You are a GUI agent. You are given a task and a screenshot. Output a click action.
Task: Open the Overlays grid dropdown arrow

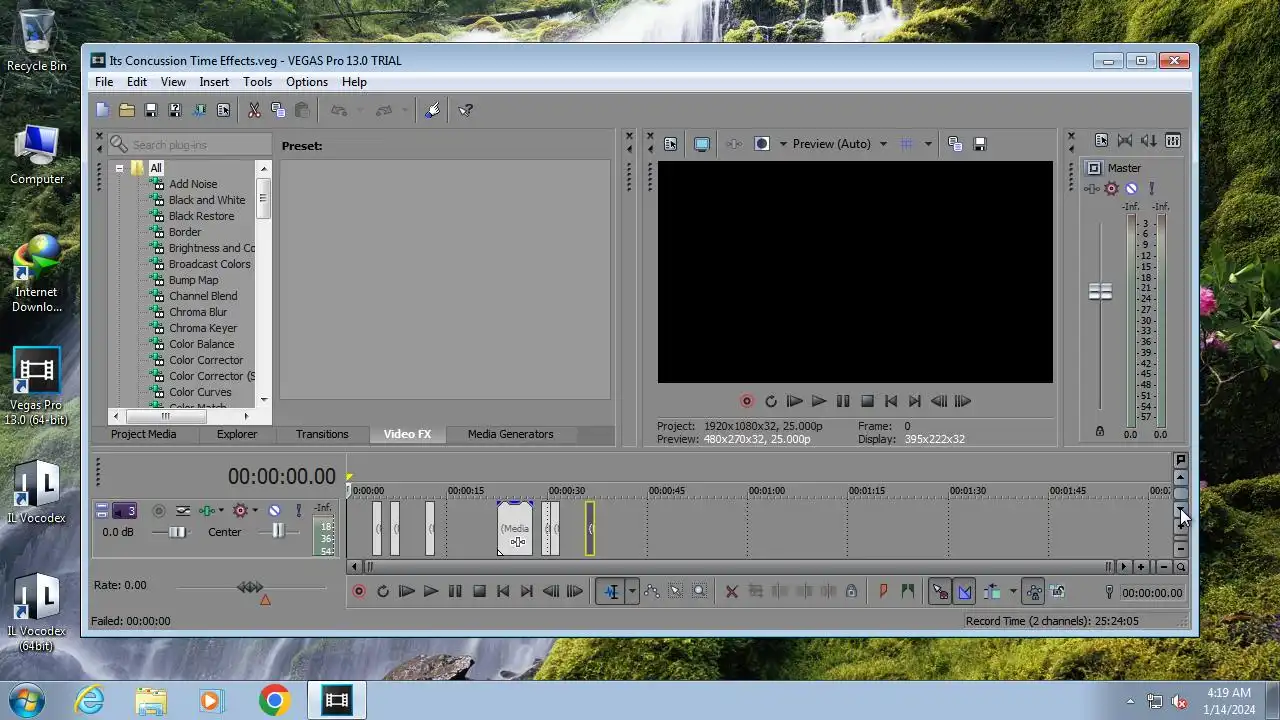click(x=927, y=144)
